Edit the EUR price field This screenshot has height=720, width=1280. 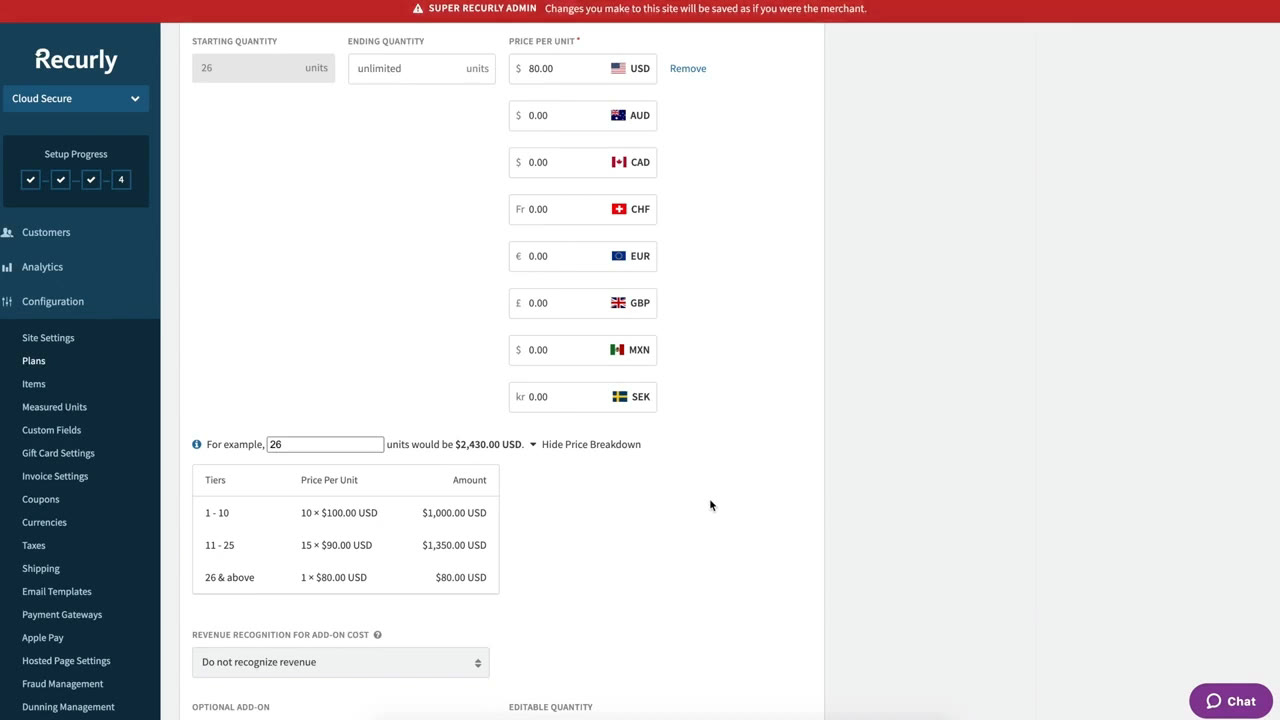(x=583, y=256)
